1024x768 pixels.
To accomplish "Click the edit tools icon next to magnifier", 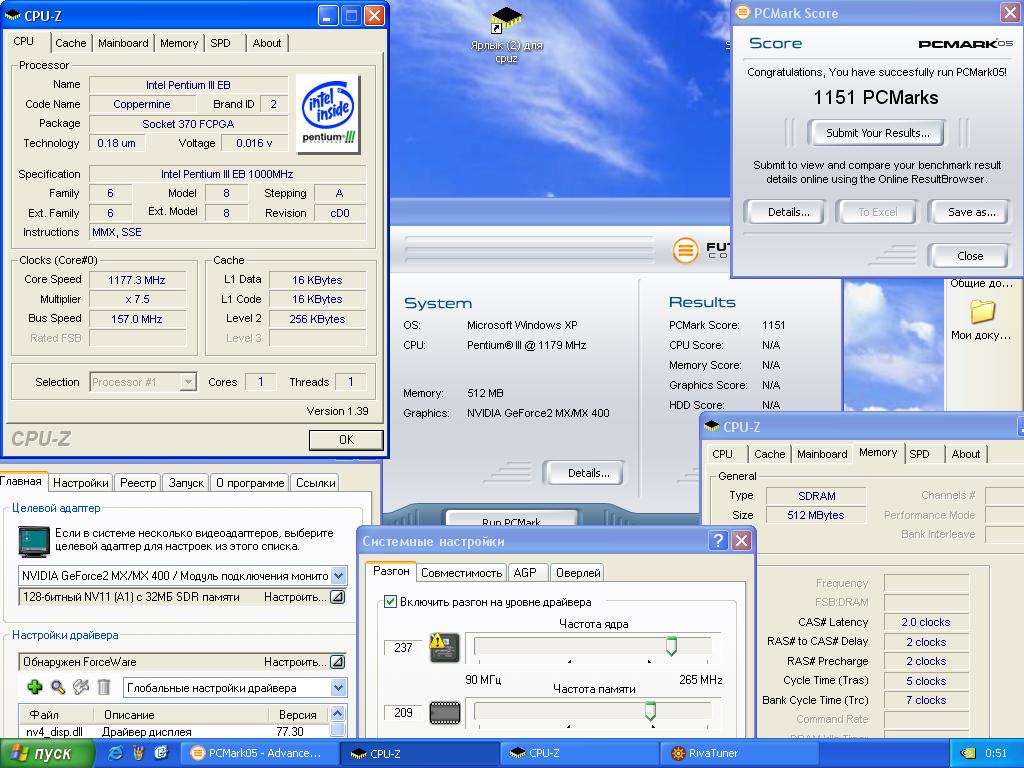I will 81,686.
